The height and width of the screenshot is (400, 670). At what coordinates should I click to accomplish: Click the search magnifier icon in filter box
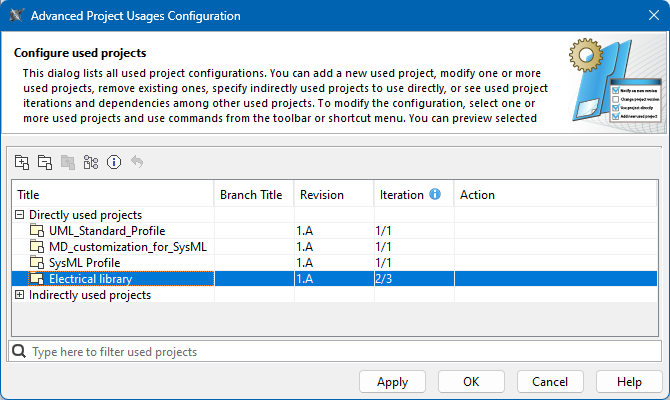click(x=20, y=351)
